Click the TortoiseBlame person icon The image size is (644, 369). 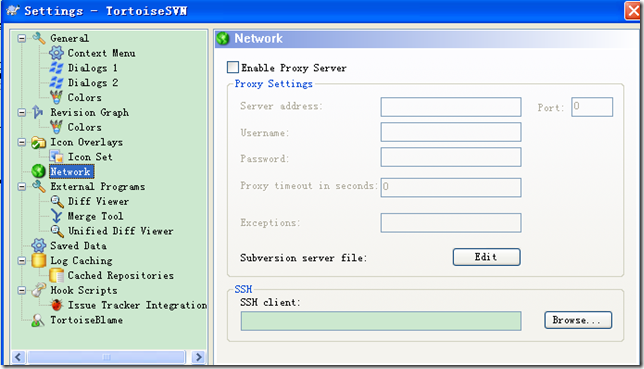(x=38, y=320)
